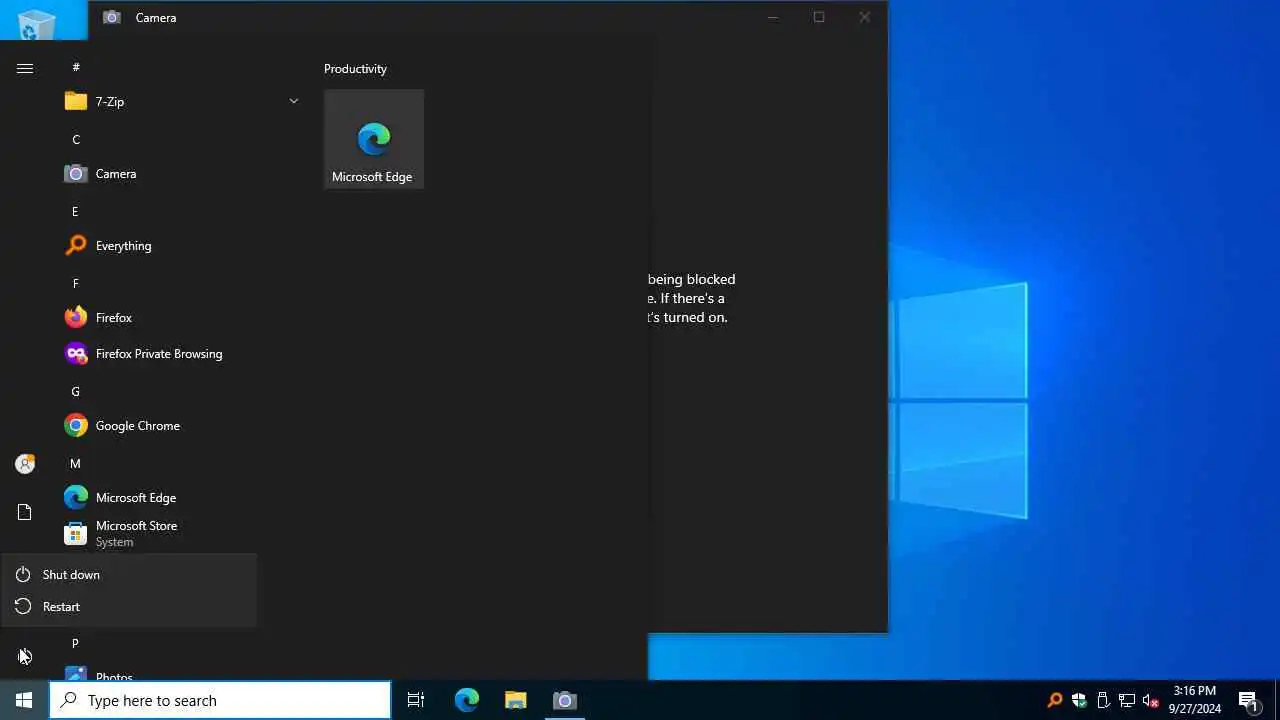Jump to the letter P section header
This screenshot has width=1280, height=720.
tap(75, 644)
